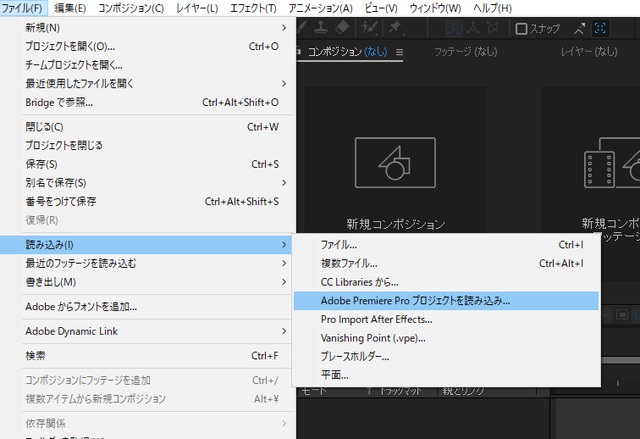Choose Vanishing Point (.vpe)... entry
This screenshot has width=640, height=439.
(x=446, y=338)
